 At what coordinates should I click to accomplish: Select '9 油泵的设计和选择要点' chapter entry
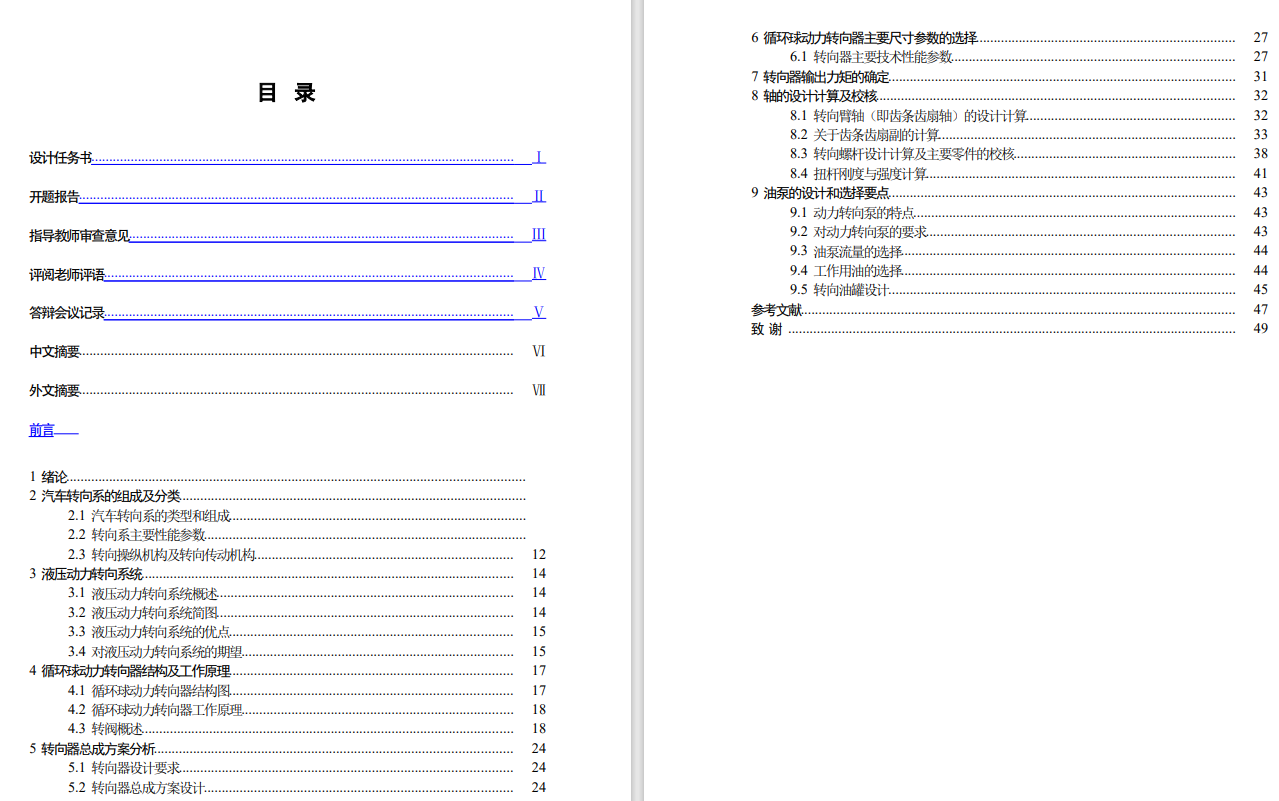(x=1010, y=193)
